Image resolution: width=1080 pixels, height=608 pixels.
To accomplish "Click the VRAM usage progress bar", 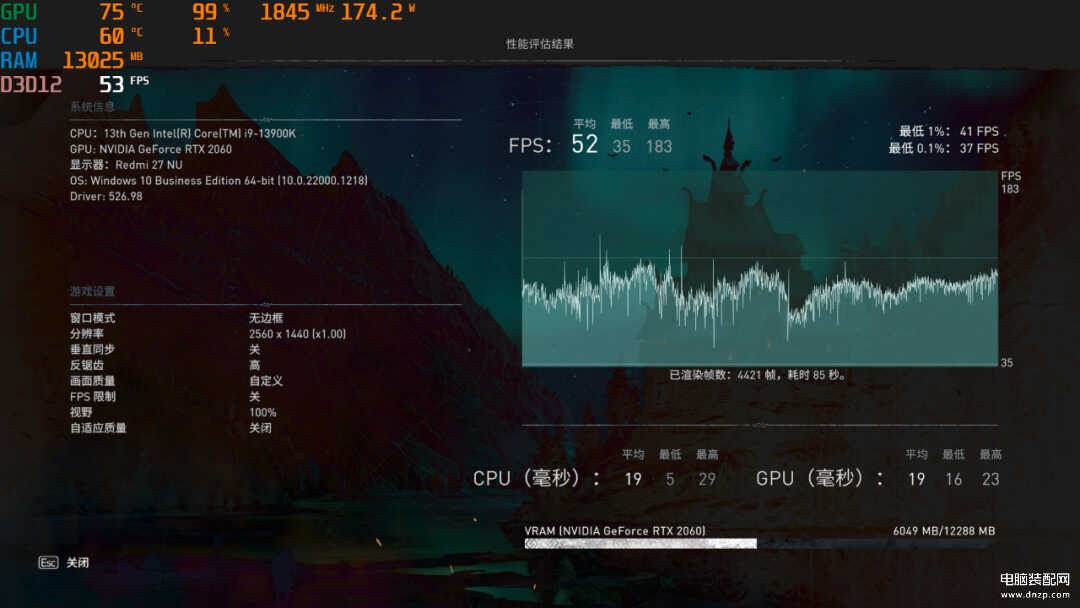I will 760,544.
